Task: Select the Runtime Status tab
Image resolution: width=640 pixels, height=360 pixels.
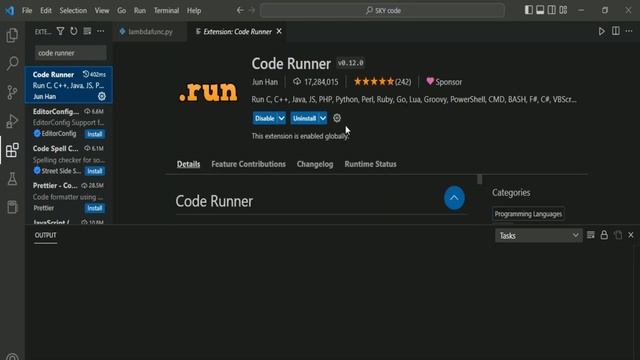Action: (370, 164)
